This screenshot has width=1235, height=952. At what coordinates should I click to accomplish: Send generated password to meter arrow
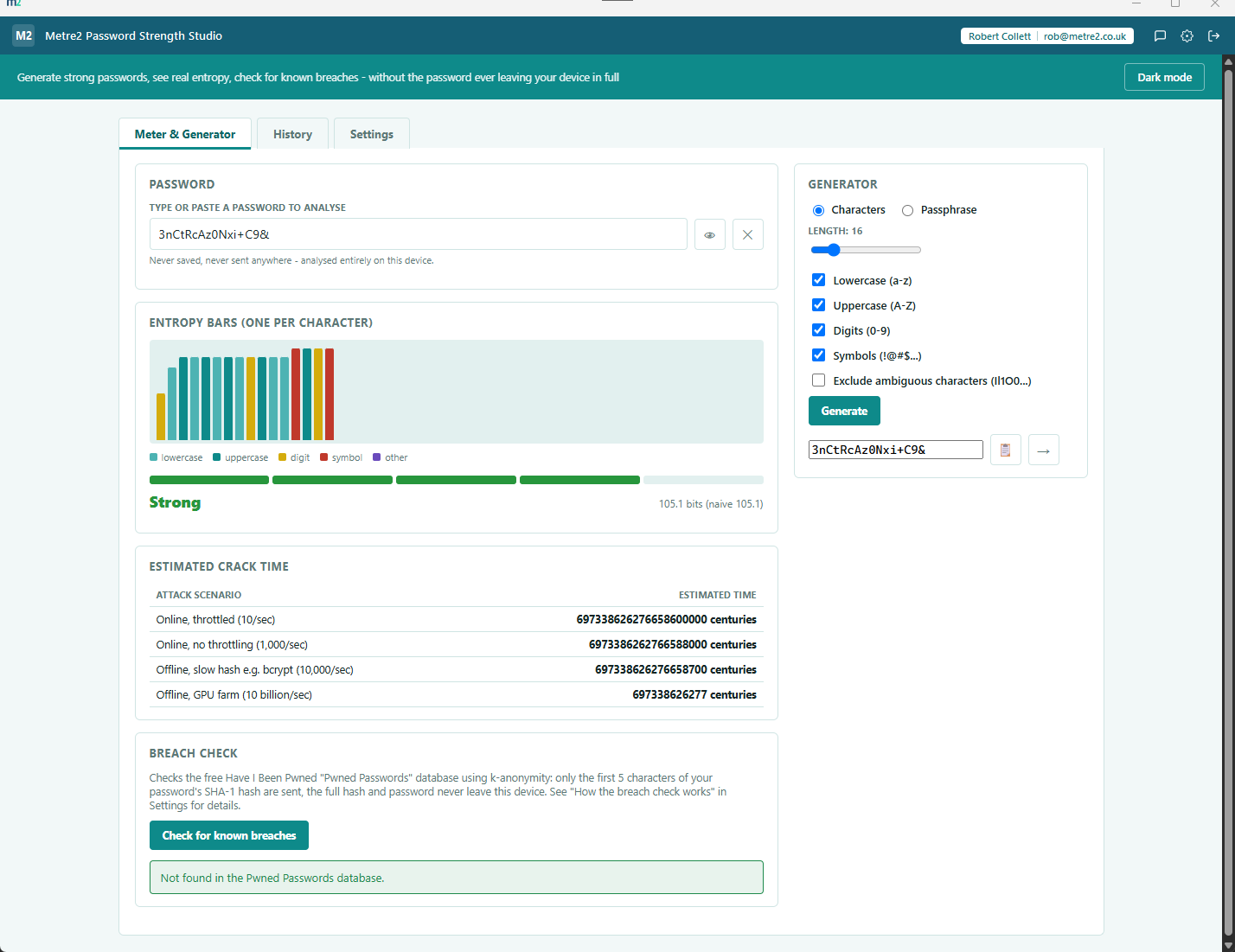(1043, 450)
